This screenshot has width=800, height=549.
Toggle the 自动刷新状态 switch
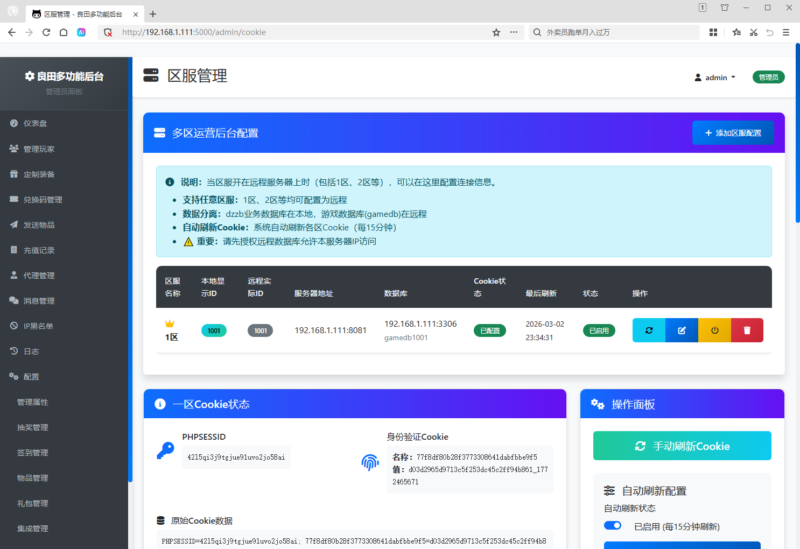[x=612, y=526]
